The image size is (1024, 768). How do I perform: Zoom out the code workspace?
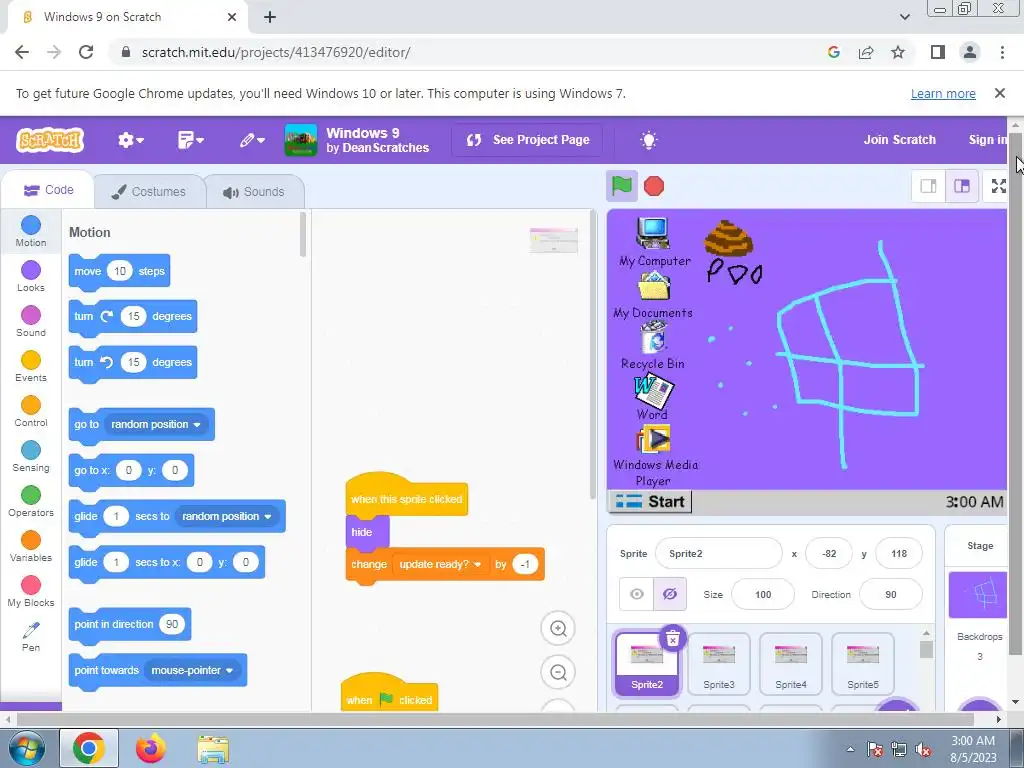pyautogui.click(x=558, y=672)
